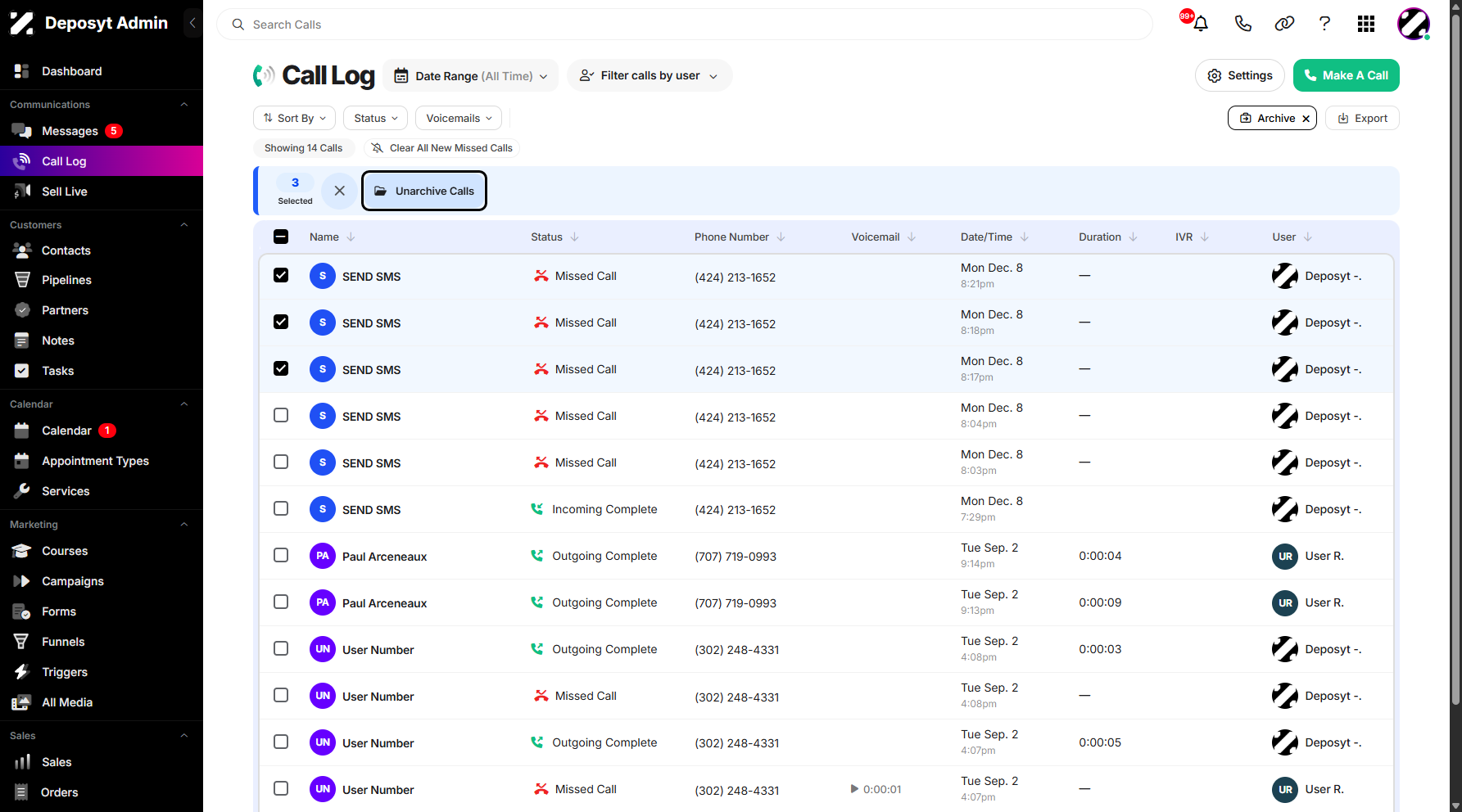Click the Search Calls field

pyautogui.click(x=684, y=25)
